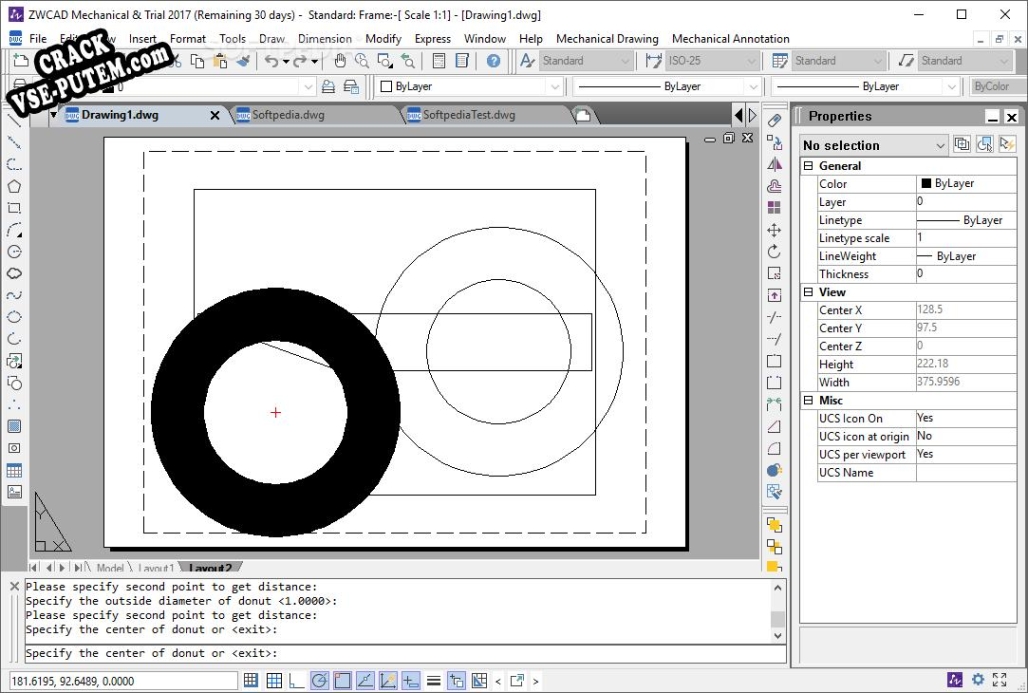This screenshot has width=1028, height=693.
Task: Open Help via the question mark icon
Action: (493, 61)
